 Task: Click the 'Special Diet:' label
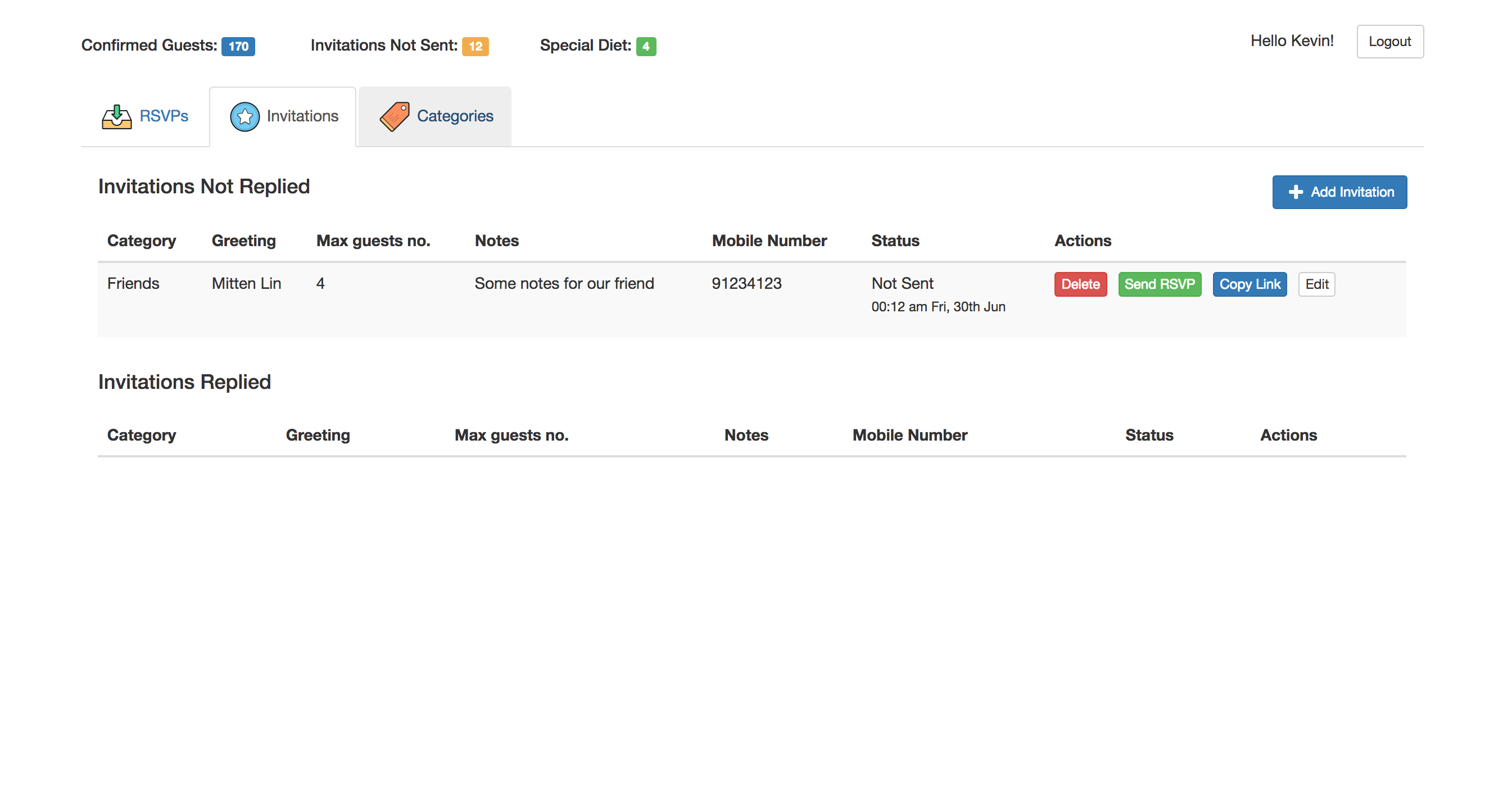pyautogui.click(x=585, y=45)
